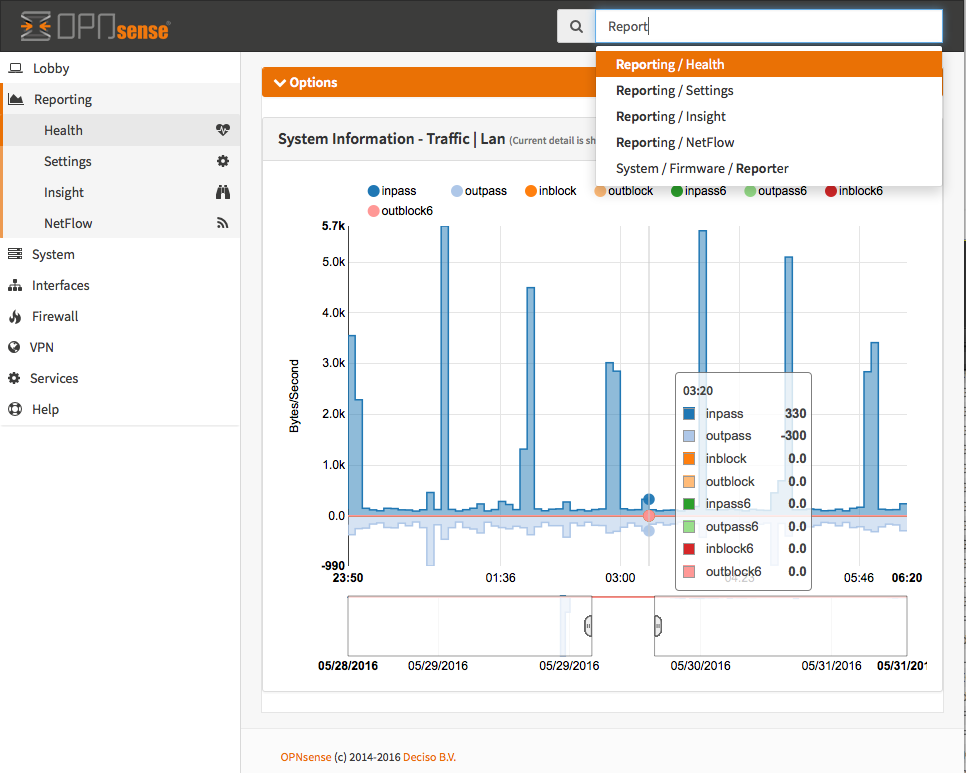Click the inpass blue data point marker

649,499
